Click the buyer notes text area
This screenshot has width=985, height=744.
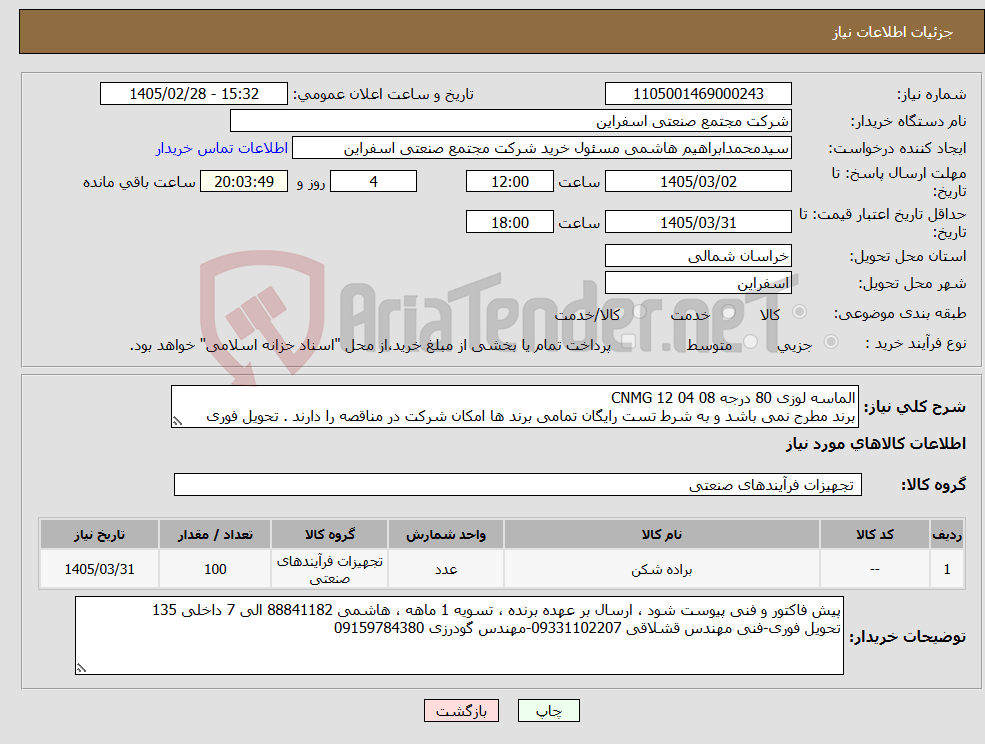click(459, 635)
